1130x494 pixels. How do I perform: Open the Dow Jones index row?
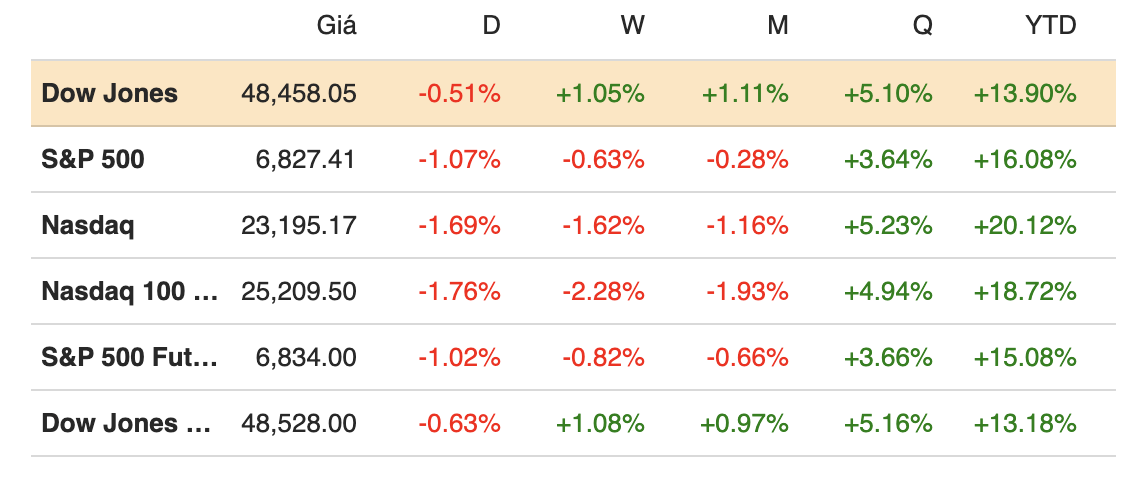(x=110, y=94)
